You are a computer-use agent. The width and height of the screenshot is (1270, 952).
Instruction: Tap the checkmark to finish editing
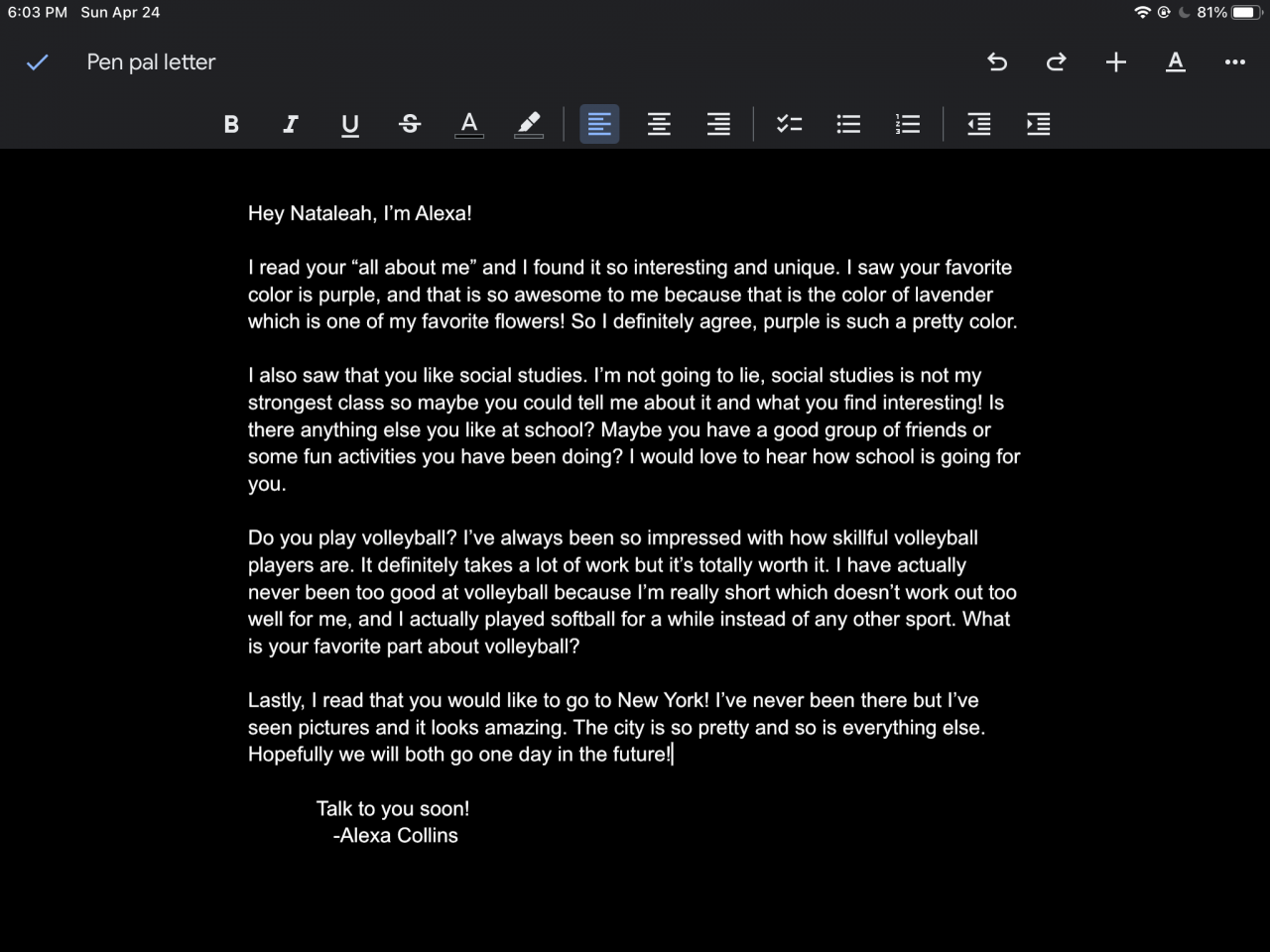pos(37,62)
